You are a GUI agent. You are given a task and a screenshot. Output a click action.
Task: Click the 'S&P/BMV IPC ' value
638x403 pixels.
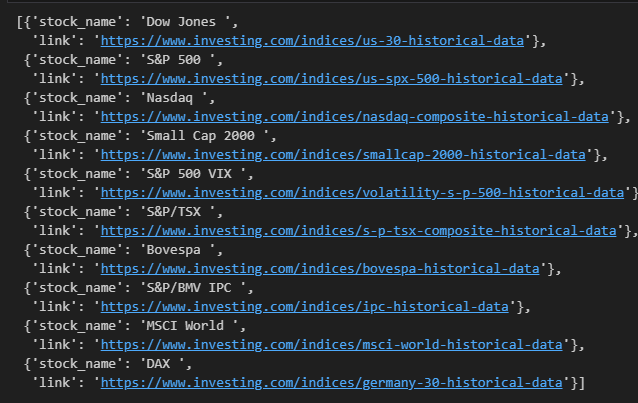pyautogui.click(x=193, y=288)
